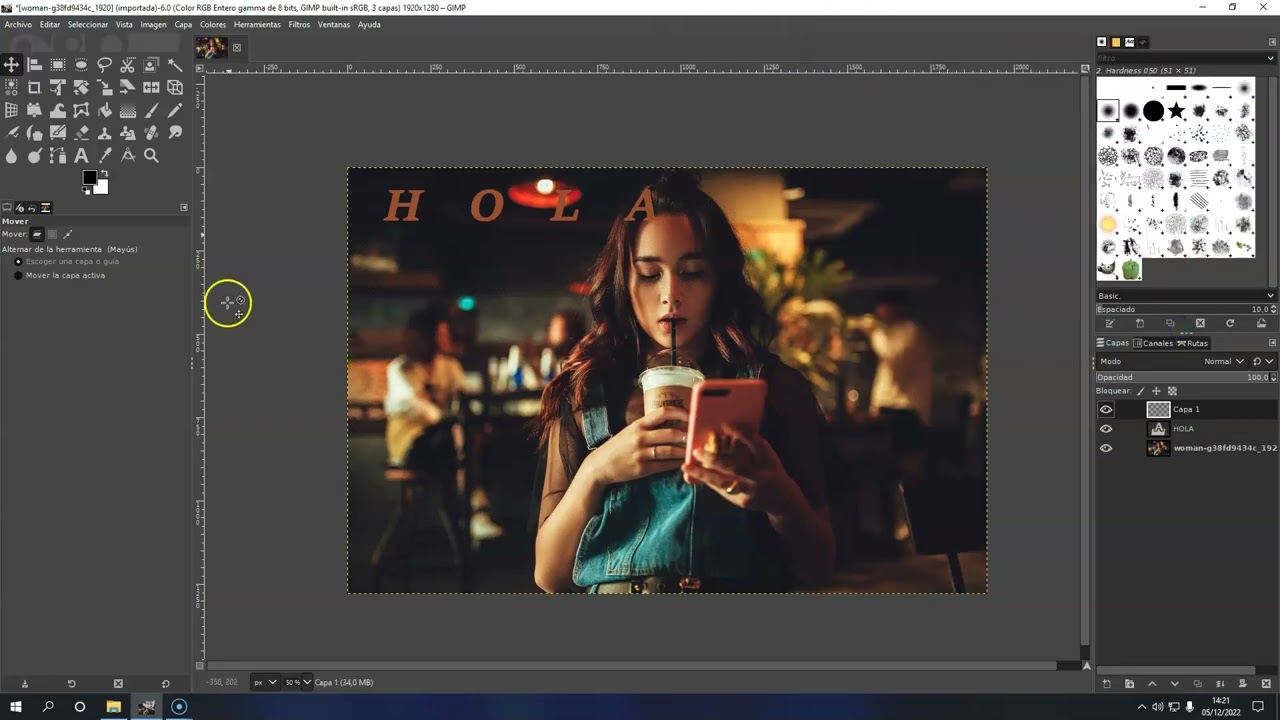Open the Filtros menu
This screenshot has width=1280, height=720.
click(299, 24)
